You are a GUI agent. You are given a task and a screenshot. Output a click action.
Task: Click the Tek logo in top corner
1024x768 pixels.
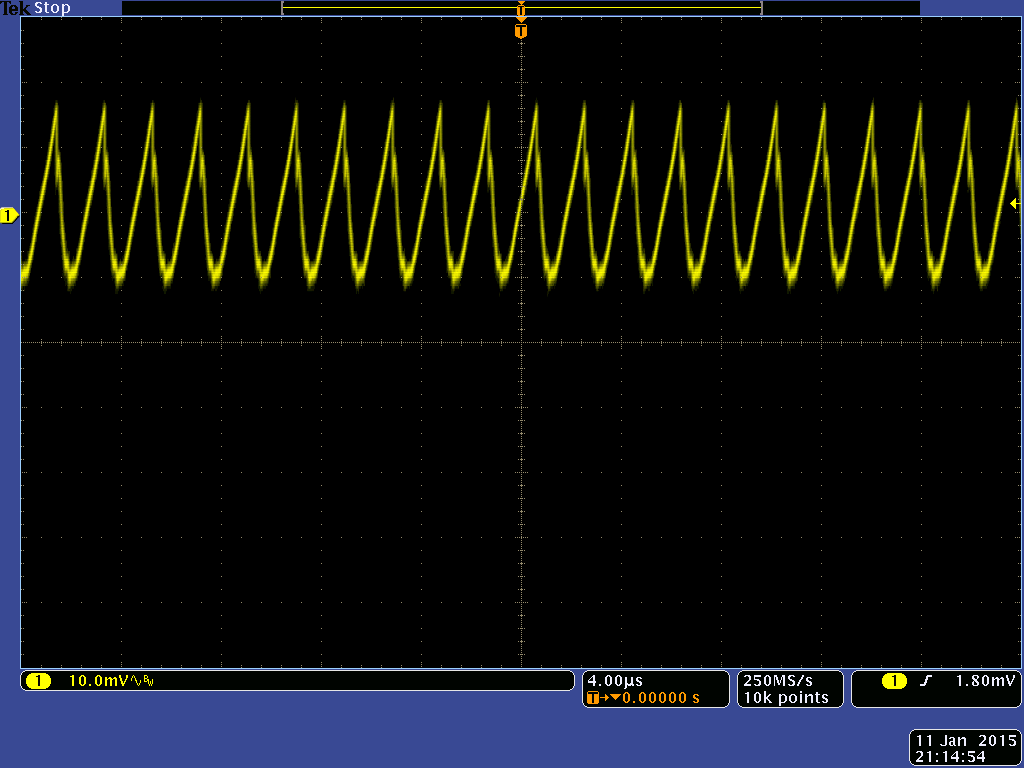coord(16,8)
